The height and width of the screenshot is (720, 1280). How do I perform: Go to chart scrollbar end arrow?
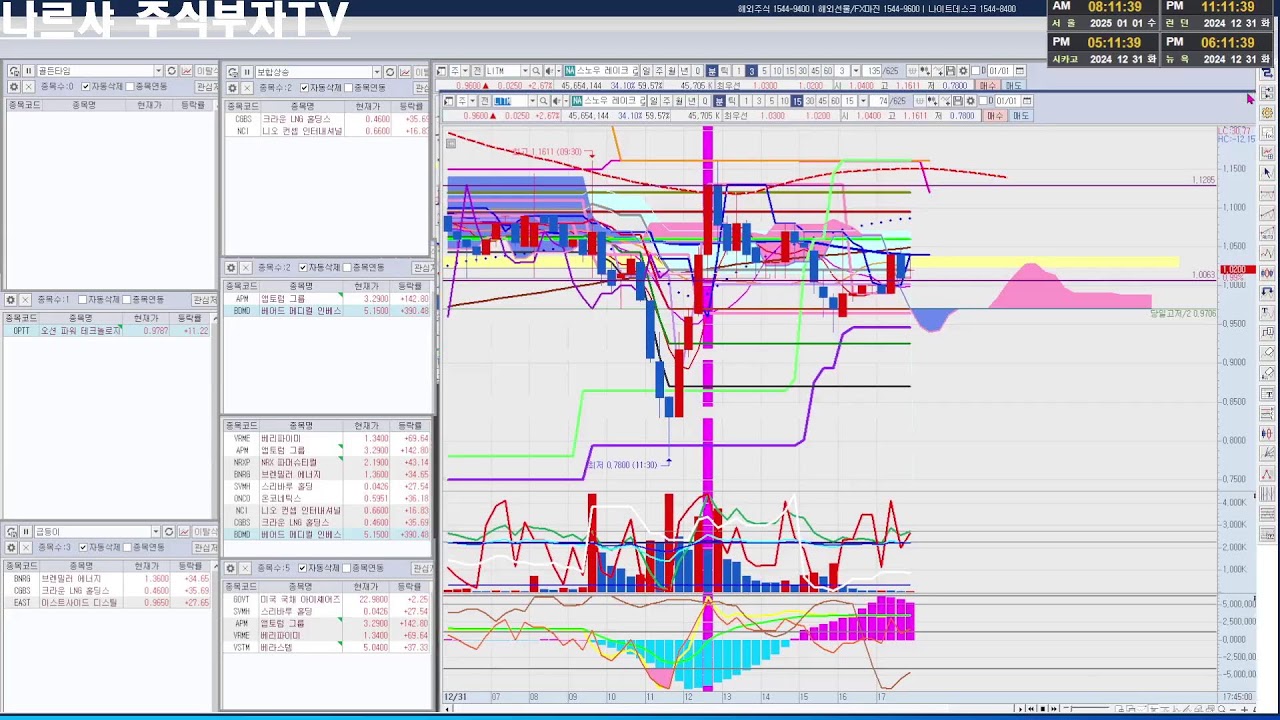pos(1020,709)
